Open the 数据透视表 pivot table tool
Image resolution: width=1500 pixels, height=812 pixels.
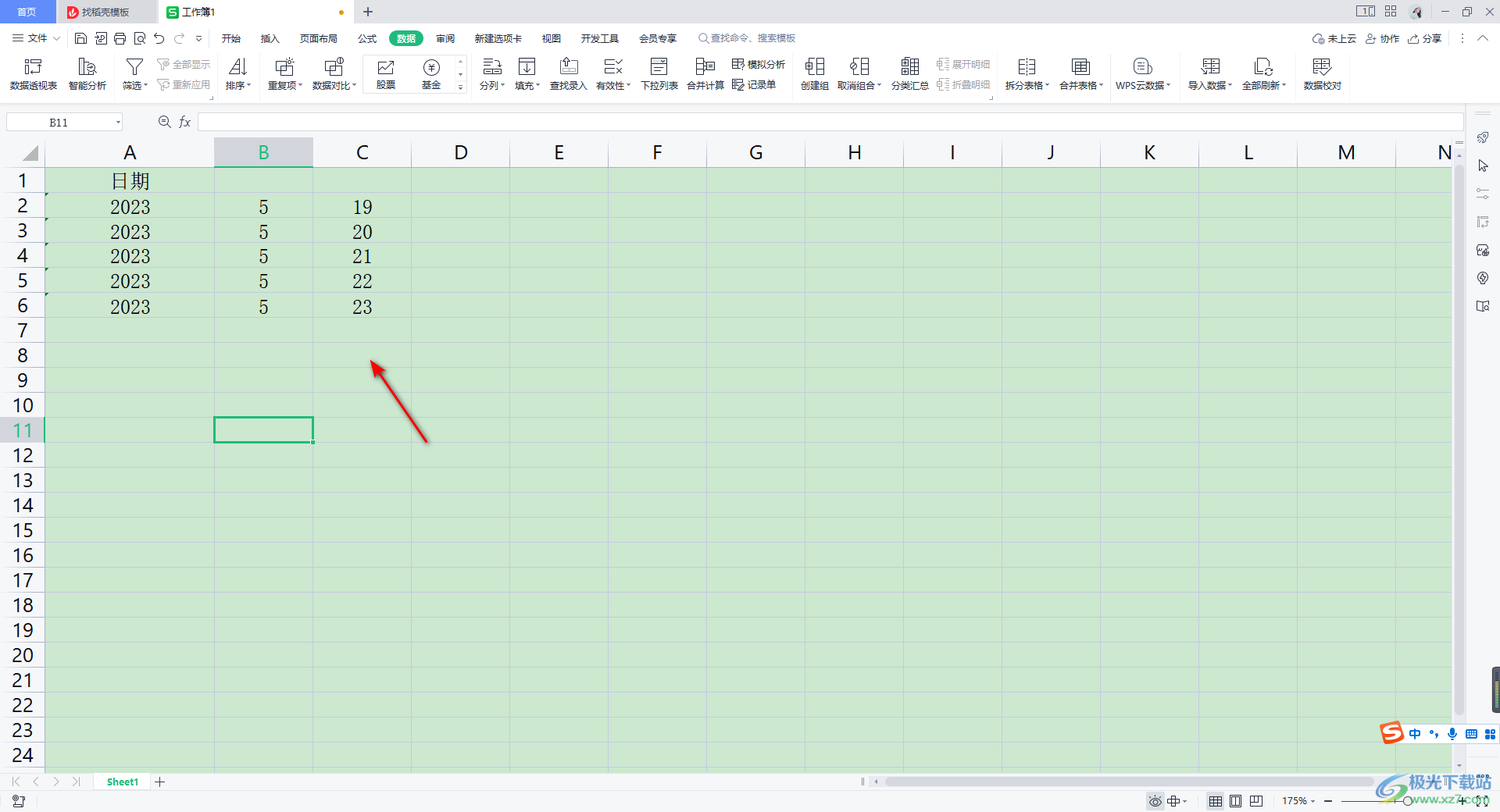pos(33,74)
